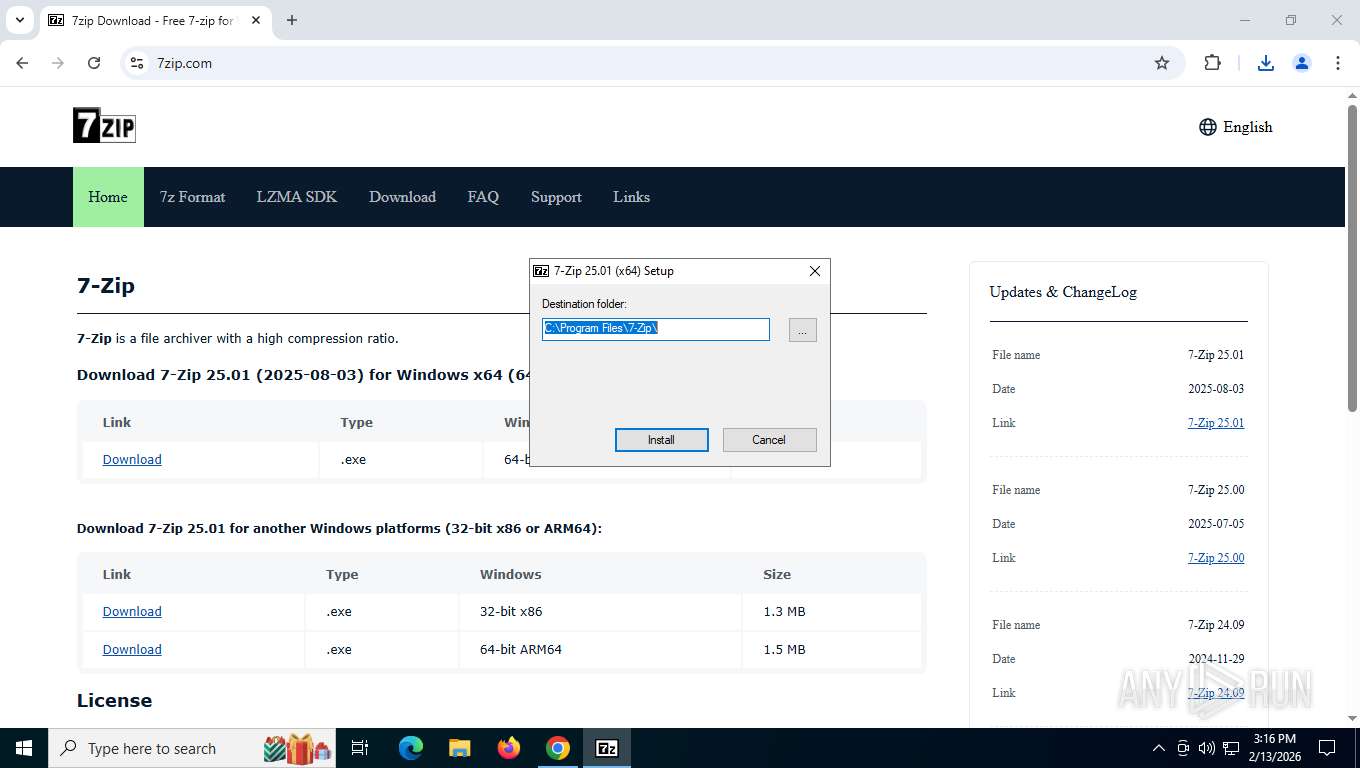Switch to 7-Zip installer in taskbar
This screenshot has height=768, width=1360.
[607, 748]
